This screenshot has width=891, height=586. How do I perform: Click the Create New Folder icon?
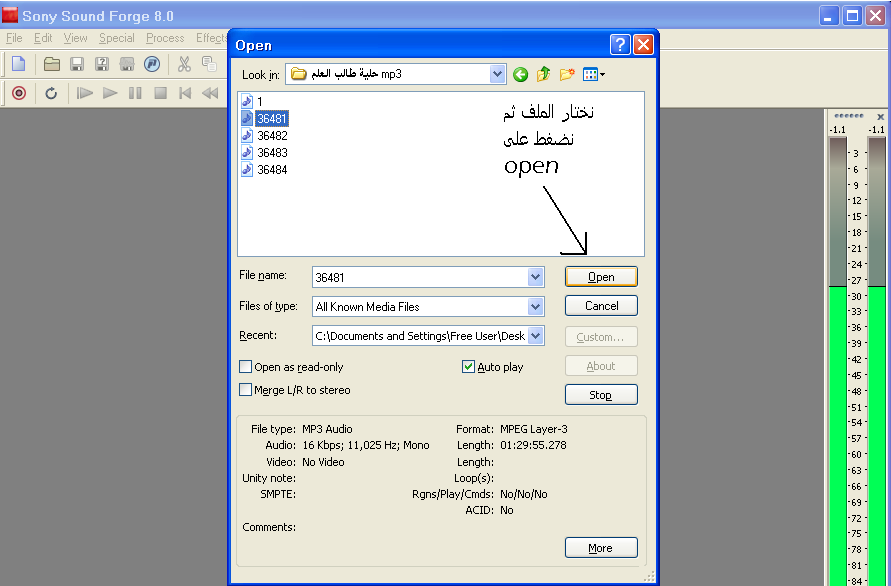tap(567, 74)
